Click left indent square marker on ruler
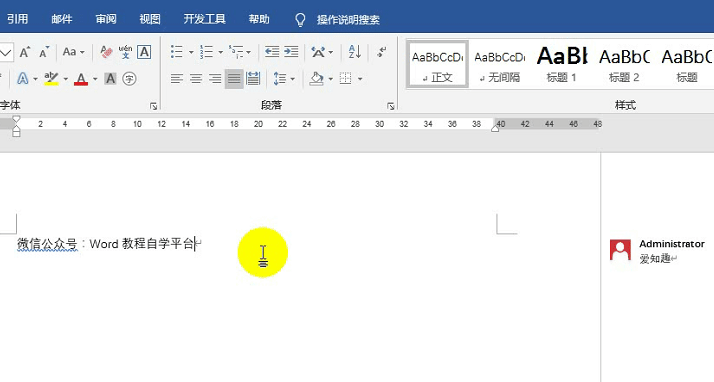The image size is (714, 382). [x=16, y=134]
